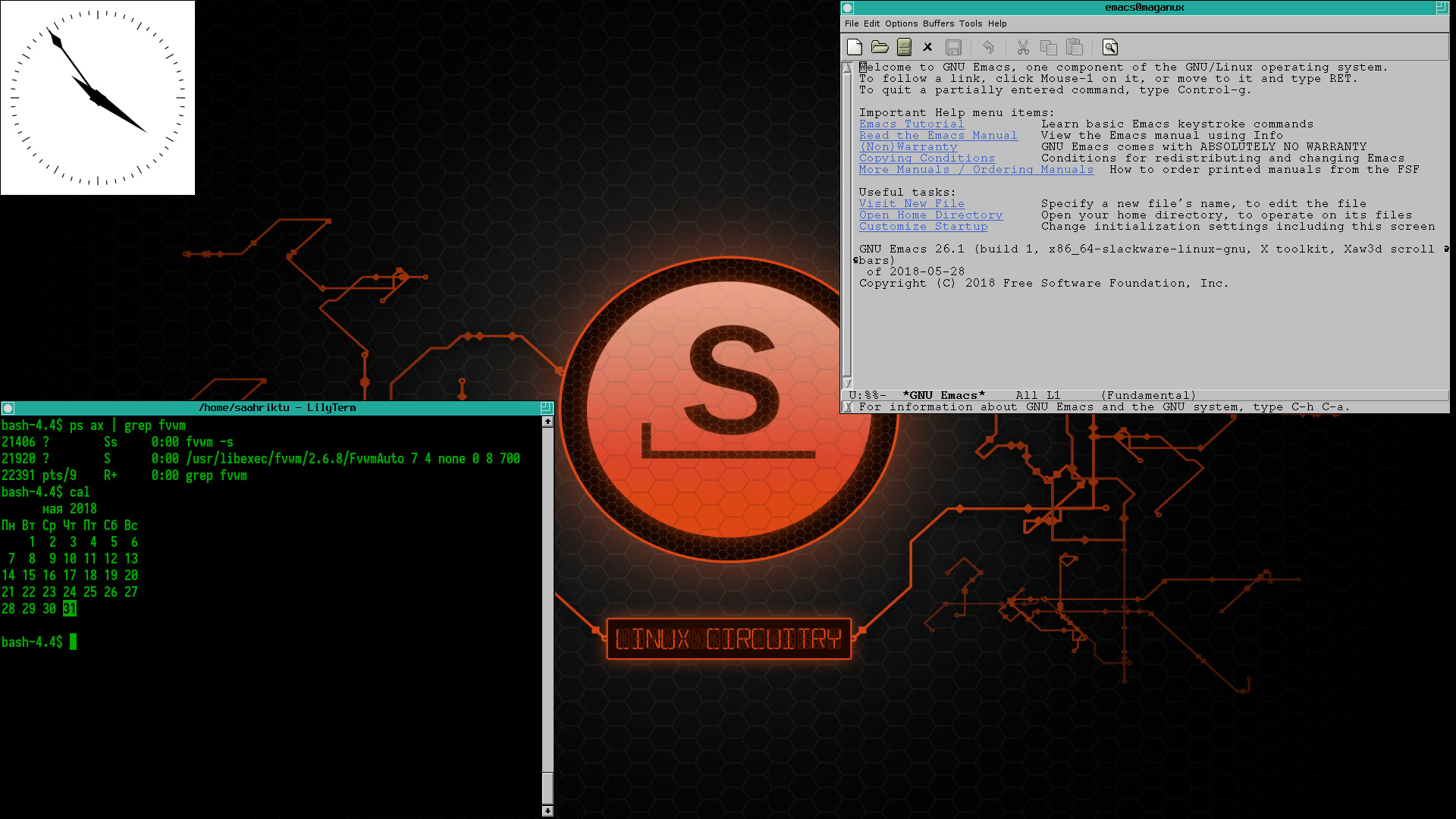Open directory with the file cabinet icon

coord(904,47)
